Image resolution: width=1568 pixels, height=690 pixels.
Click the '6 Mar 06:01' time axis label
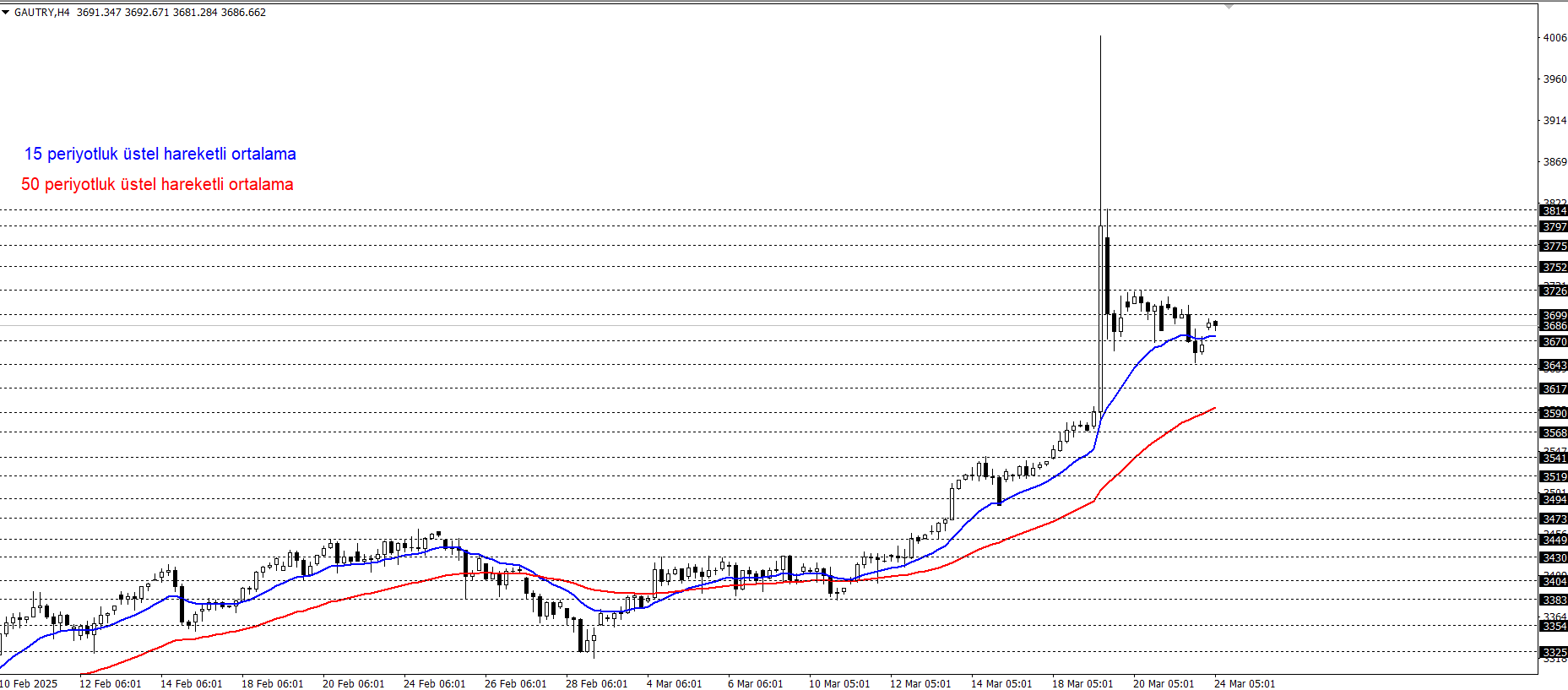(x=756, y=683)
